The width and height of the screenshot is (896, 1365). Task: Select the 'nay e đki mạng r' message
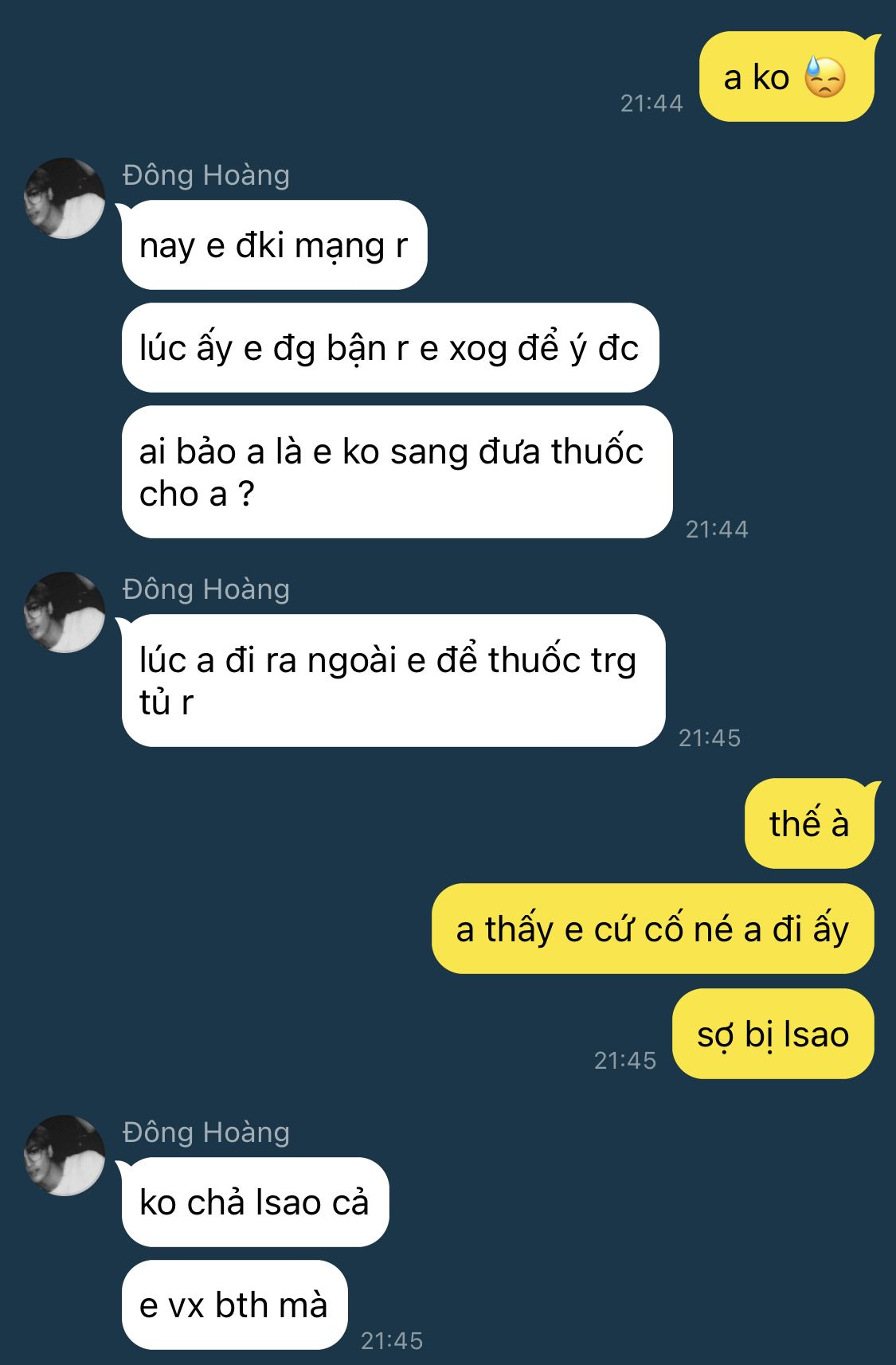click(274, 244)
